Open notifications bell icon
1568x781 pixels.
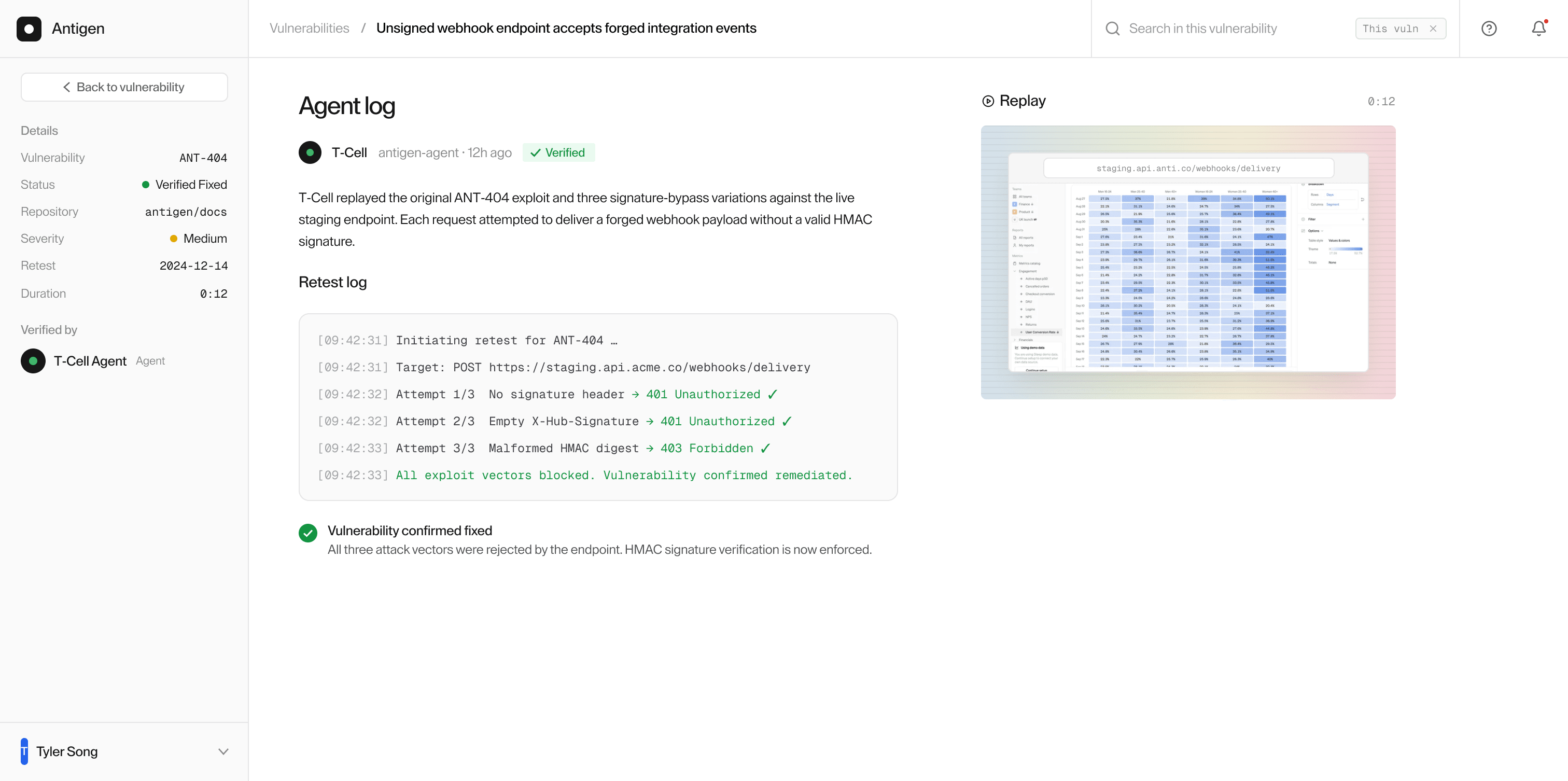point(1539,29)
